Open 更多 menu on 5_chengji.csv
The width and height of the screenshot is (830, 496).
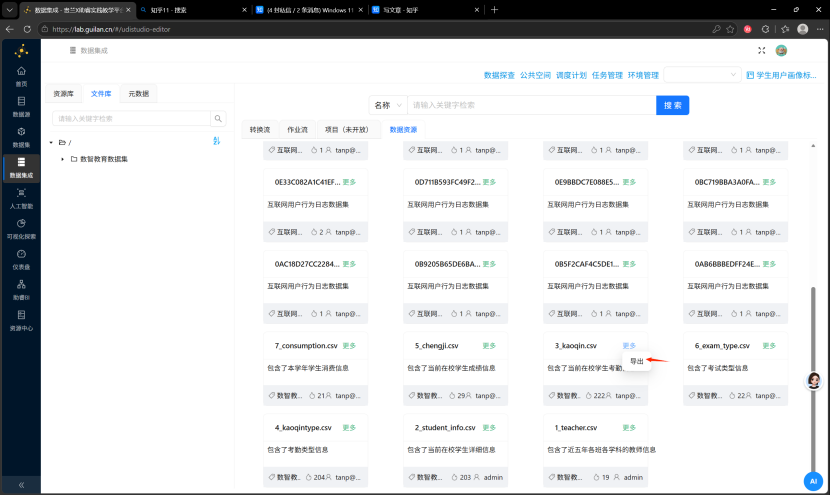click(x=489, y=346)
